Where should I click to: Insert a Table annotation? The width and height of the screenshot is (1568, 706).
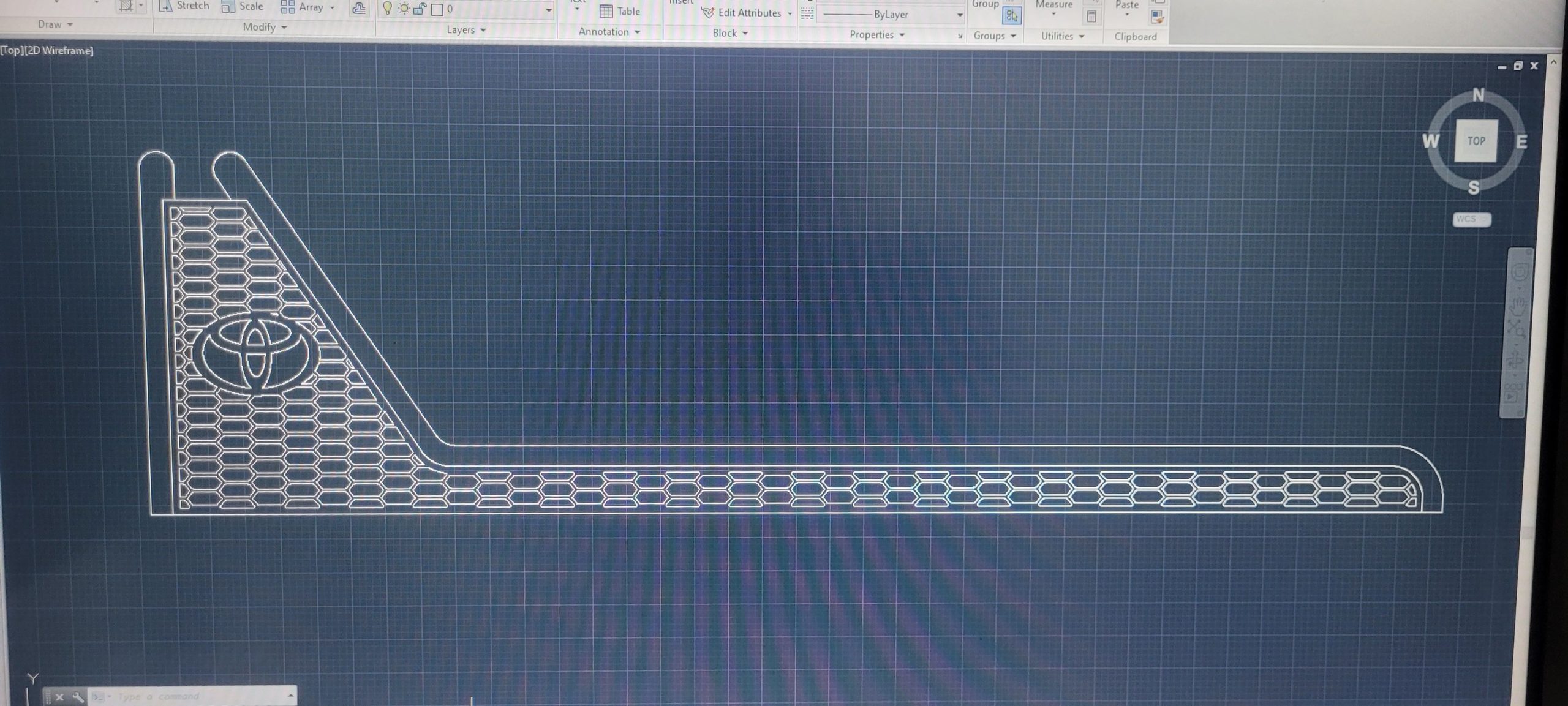click(620, 11)
